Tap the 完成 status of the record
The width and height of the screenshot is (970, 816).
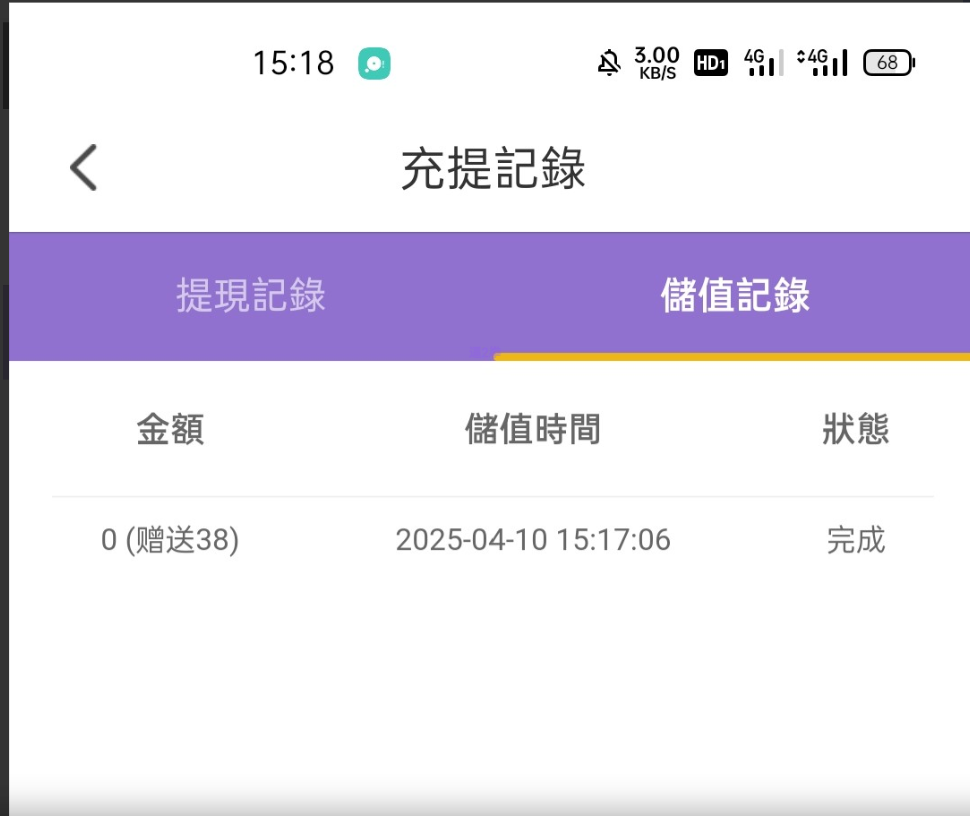coord(856,540)
